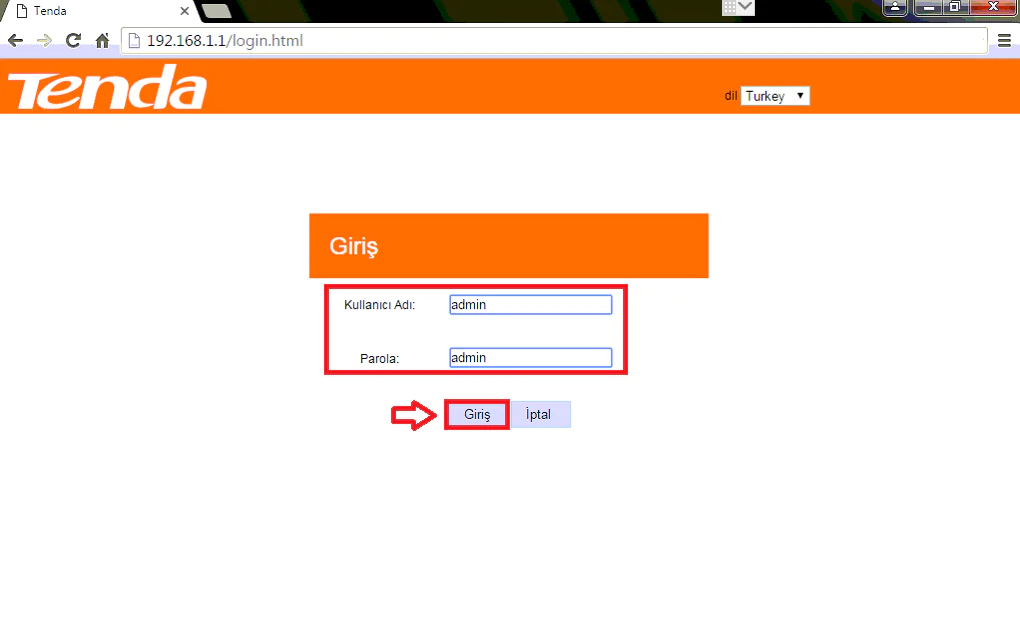The height and width of the screenshot is (631, 1020).
Task: Click the page info icon in address bar
Action: pyautogui.click(x=135, y=41)
